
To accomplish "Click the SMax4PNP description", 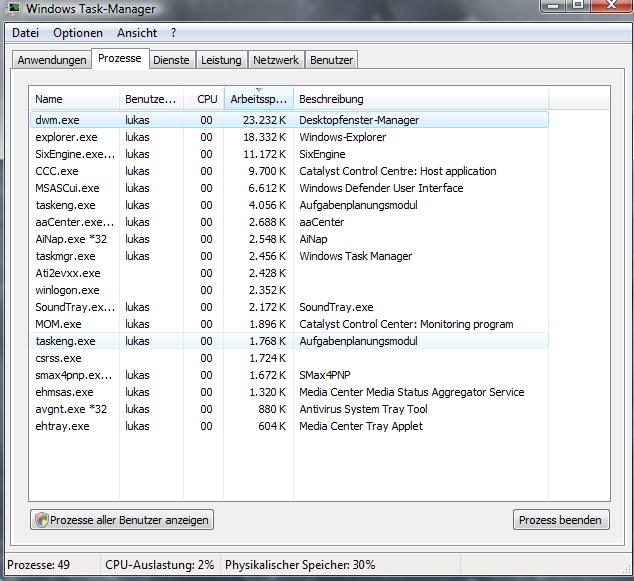I will pyautogui.click(x=325, y=375).
